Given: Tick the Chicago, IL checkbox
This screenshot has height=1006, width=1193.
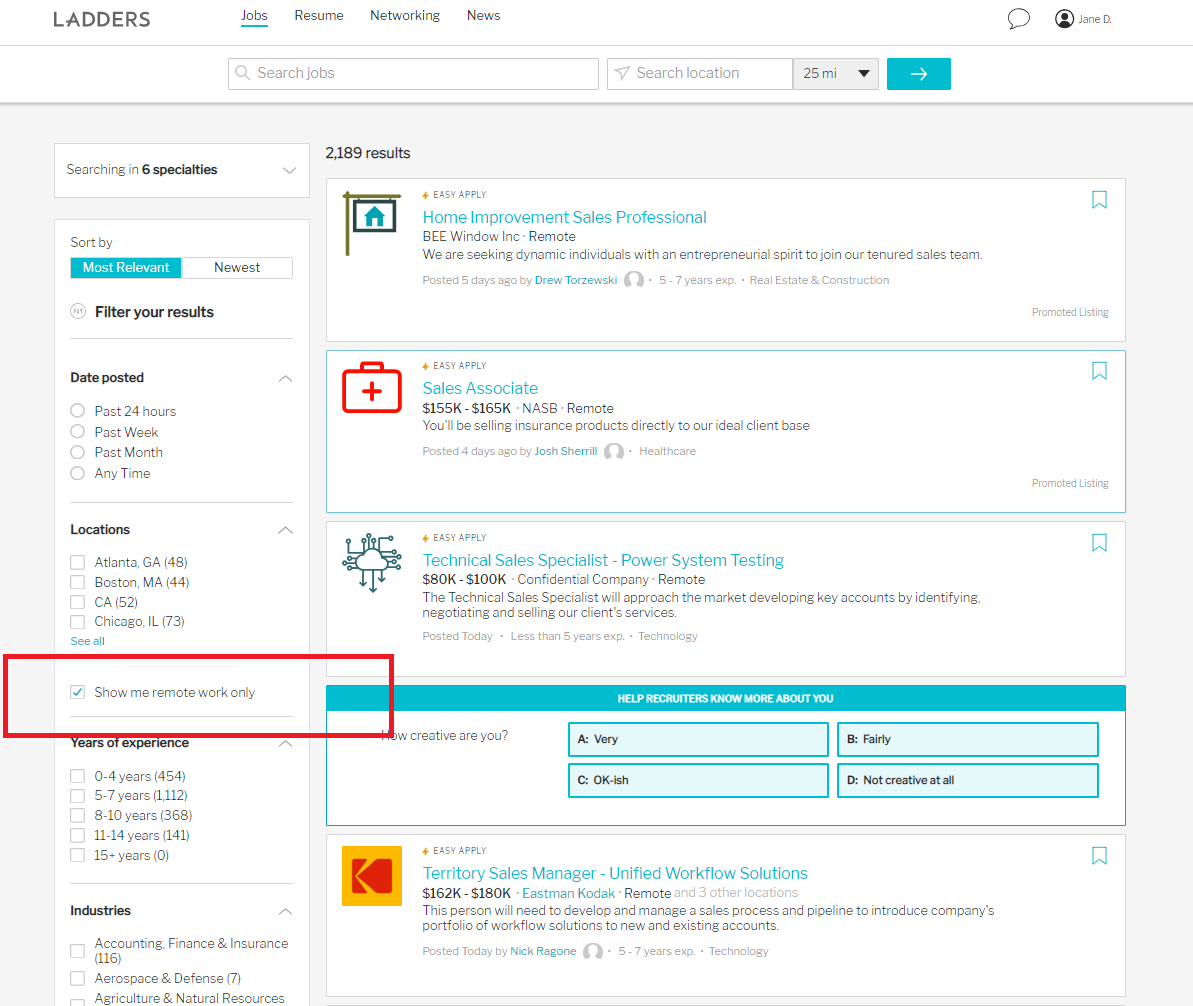Looking at the screenshot, I should (78, 622).
